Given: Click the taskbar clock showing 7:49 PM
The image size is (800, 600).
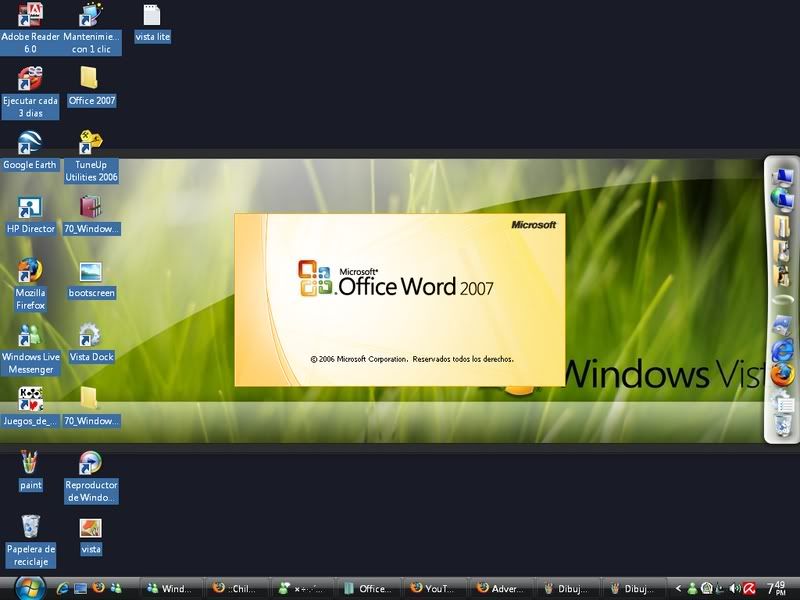Looking at the screenshot, I should pyautogui.click(x=777, y=588).
